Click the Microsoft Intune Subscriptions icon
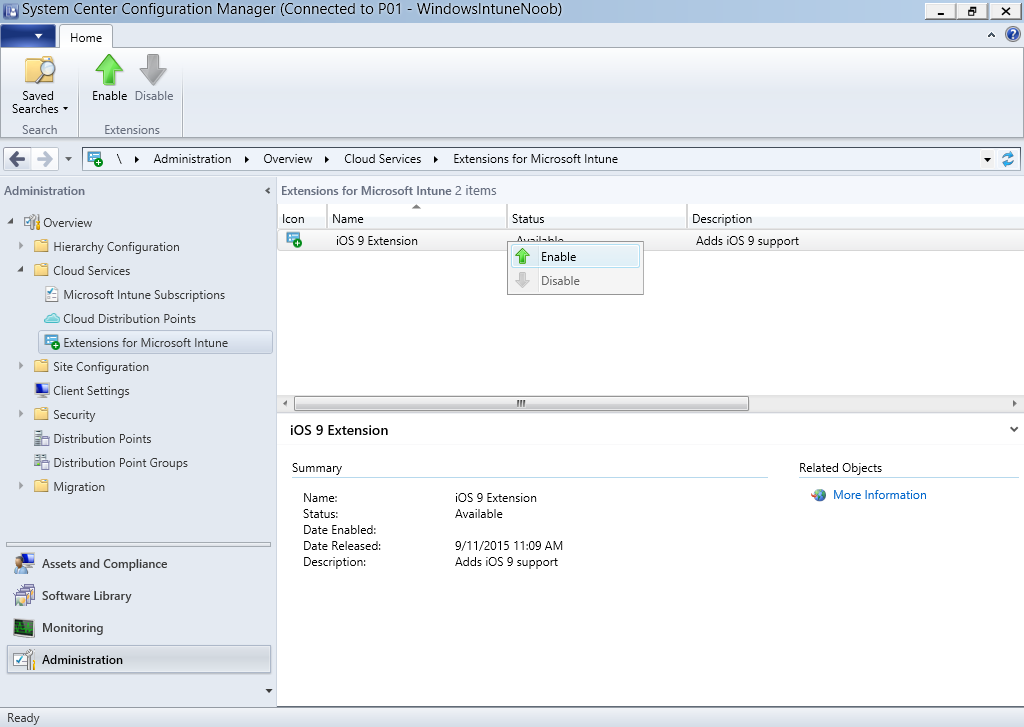The image size is (1024, 727). point(52,295)
